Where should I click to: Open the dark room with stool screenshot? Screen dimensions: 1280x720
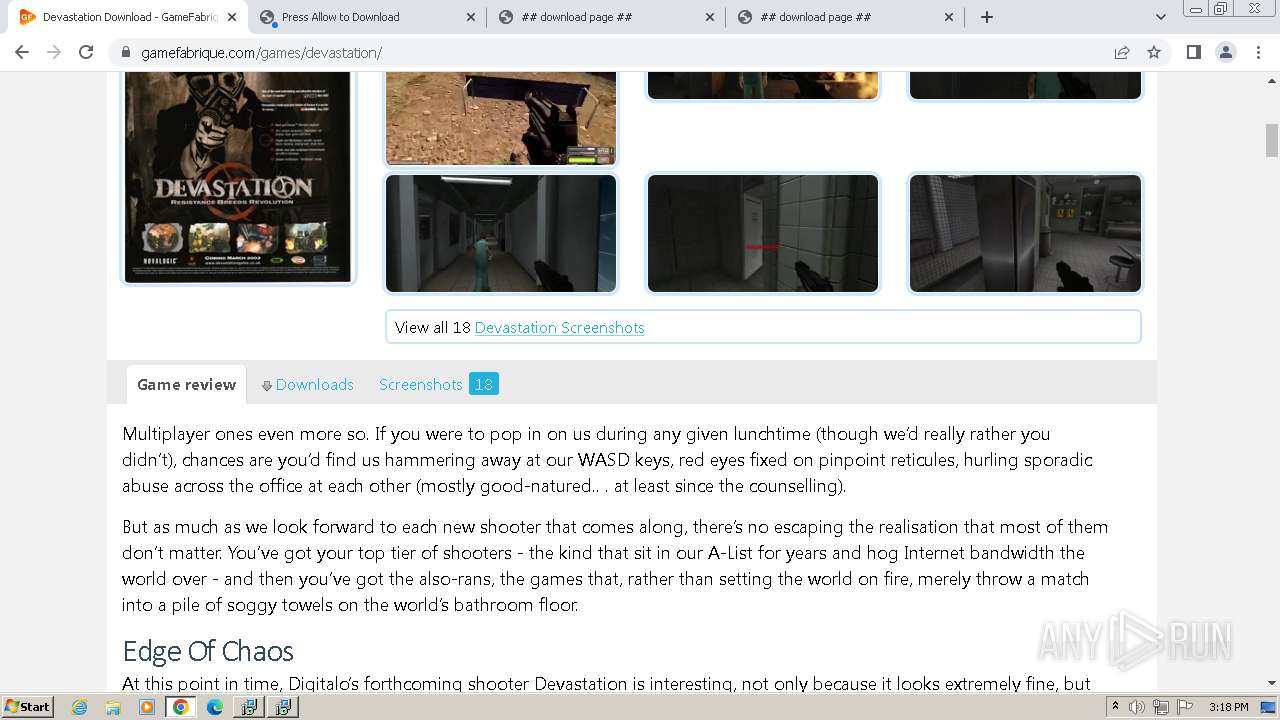tap(1025, 234)
